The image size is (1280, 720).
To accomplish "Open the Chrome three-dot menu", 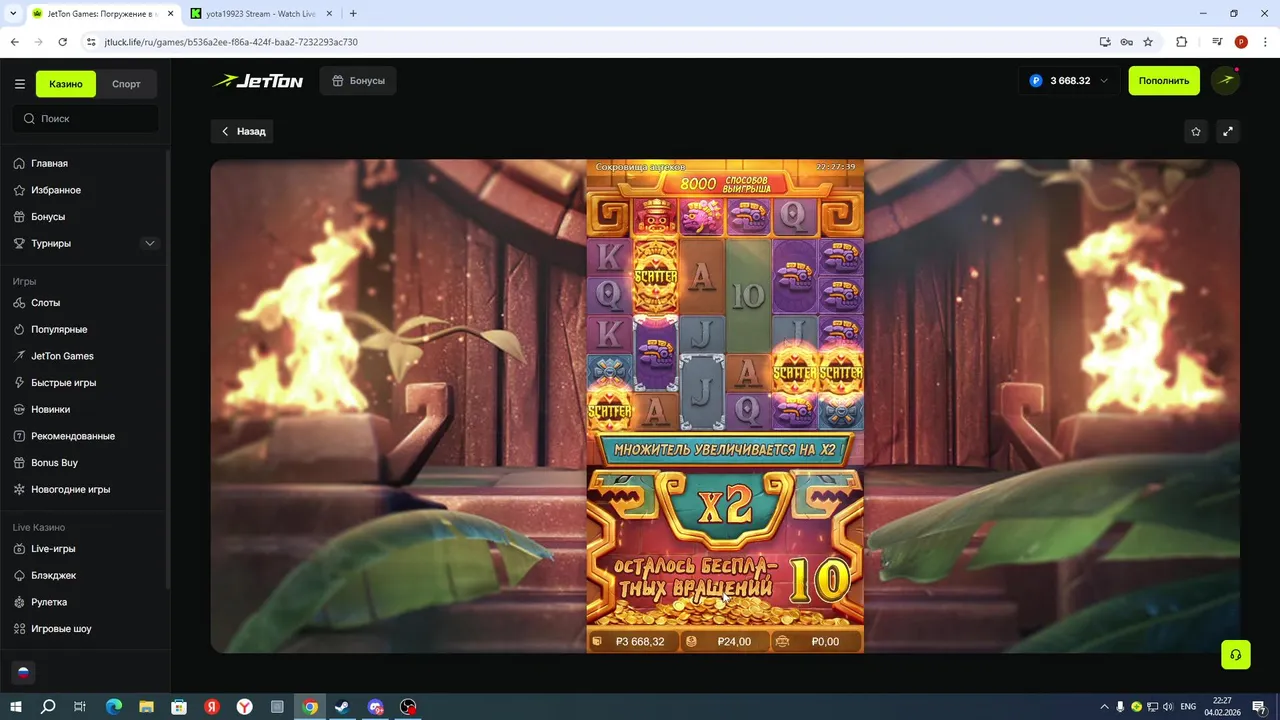I will 1265,42.
